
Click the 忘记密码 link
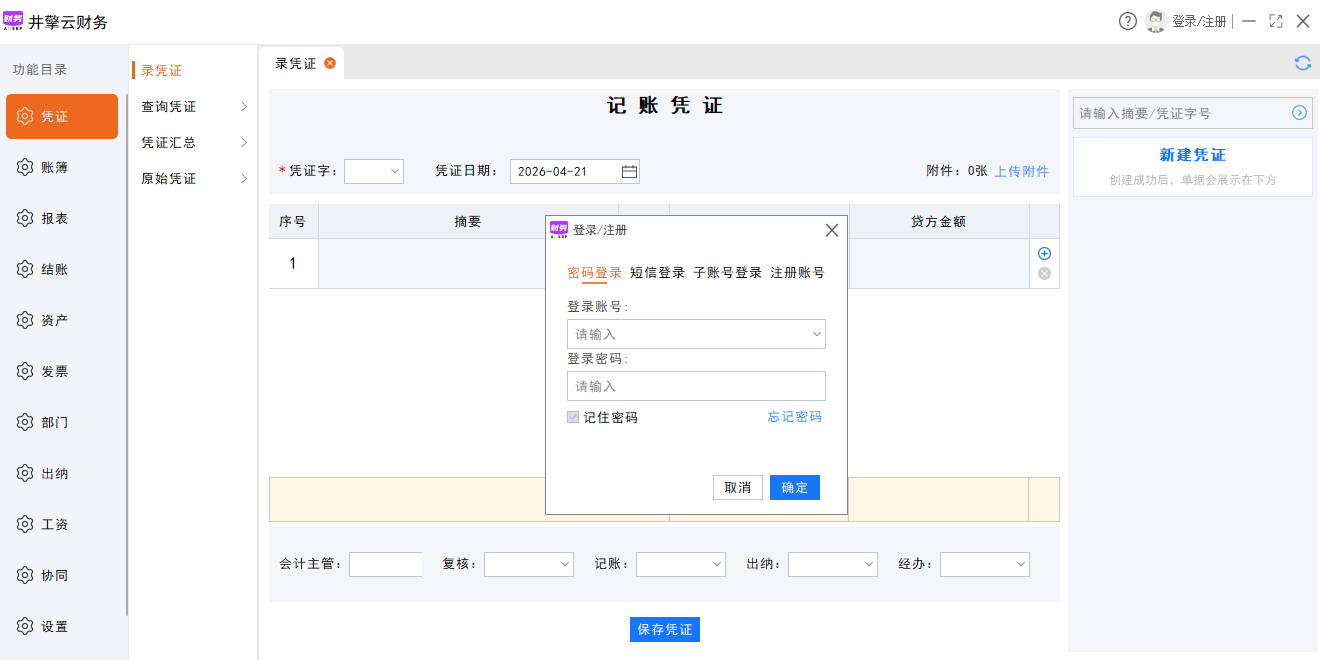[794, 417]
